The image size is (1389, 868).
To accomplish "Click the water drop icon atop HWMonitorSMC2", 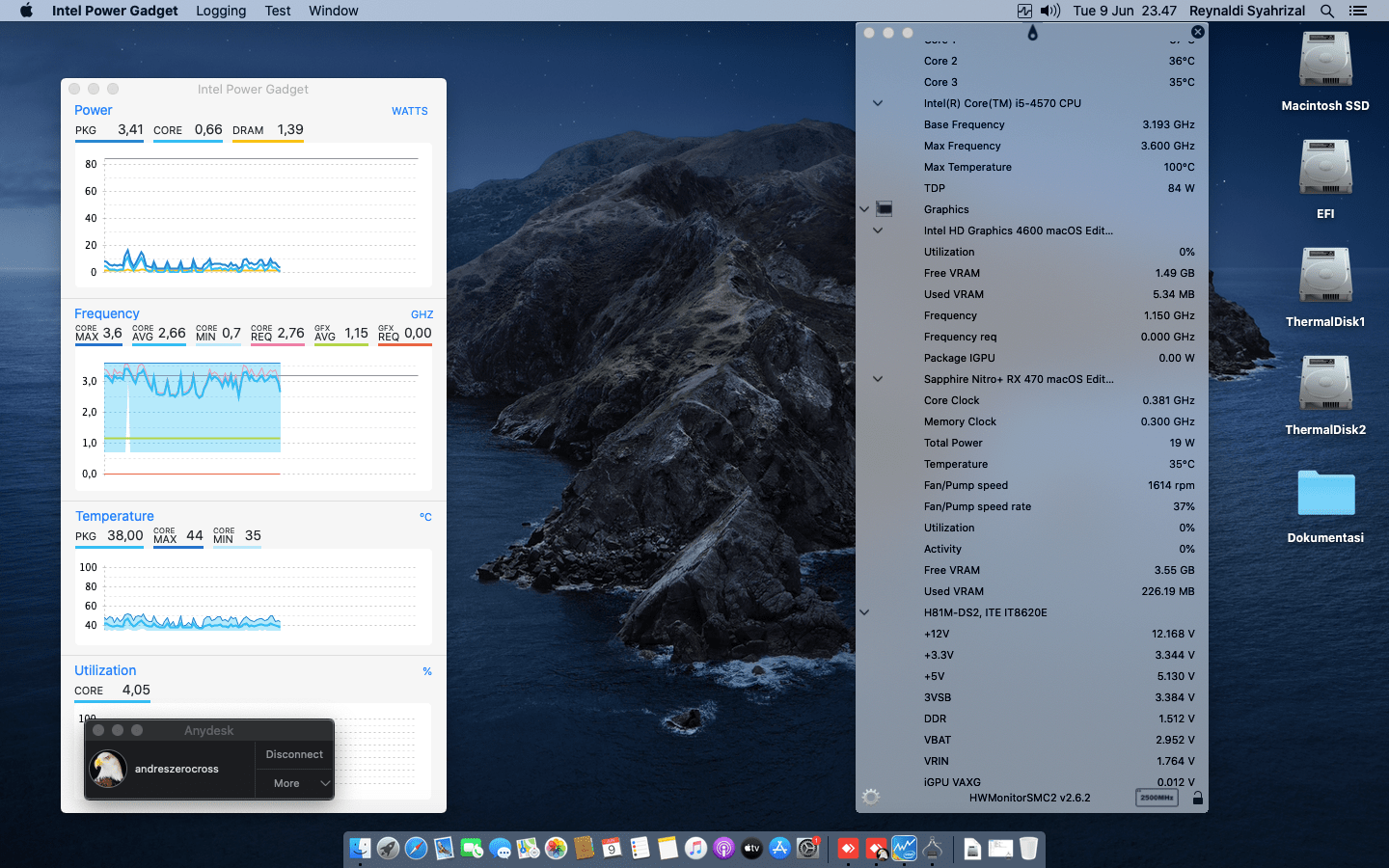I will click(x=1032, y=33).
